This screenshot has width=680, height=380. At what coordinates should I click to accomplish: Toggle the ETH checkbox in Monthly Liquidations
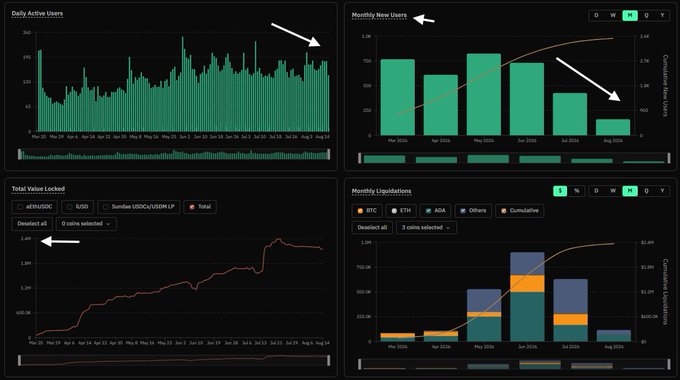coord(394,211)
